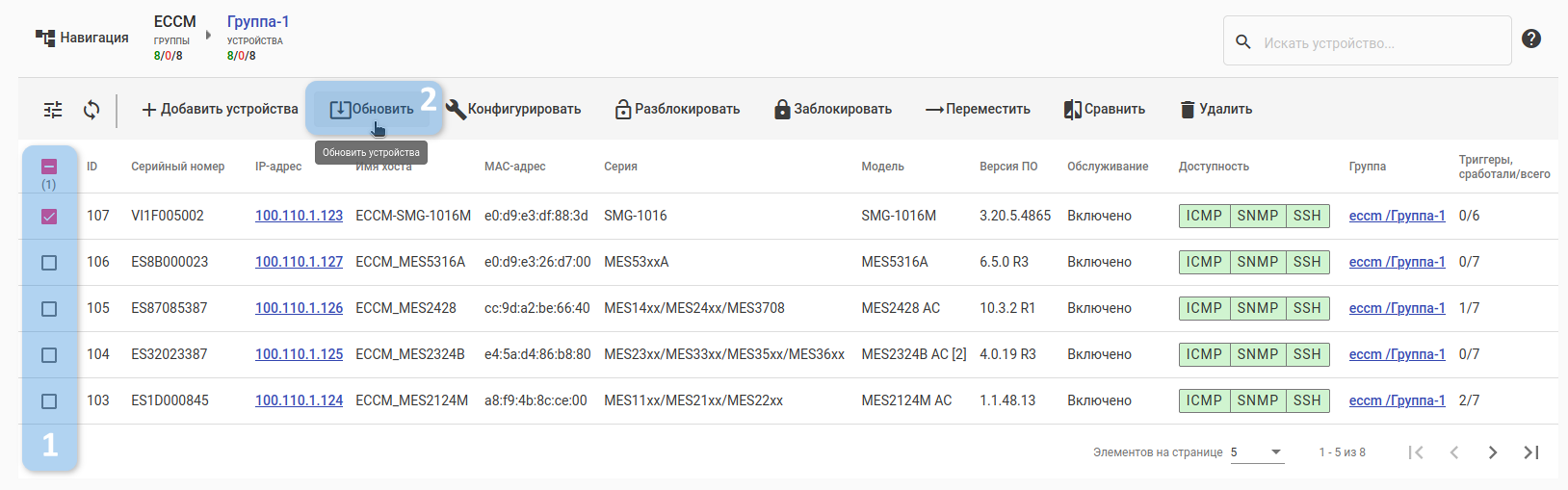The width and height of the screenshot is (1568, 490).
Task: Open Группа-1 breadcrumb item
Action: pos(257,22)
